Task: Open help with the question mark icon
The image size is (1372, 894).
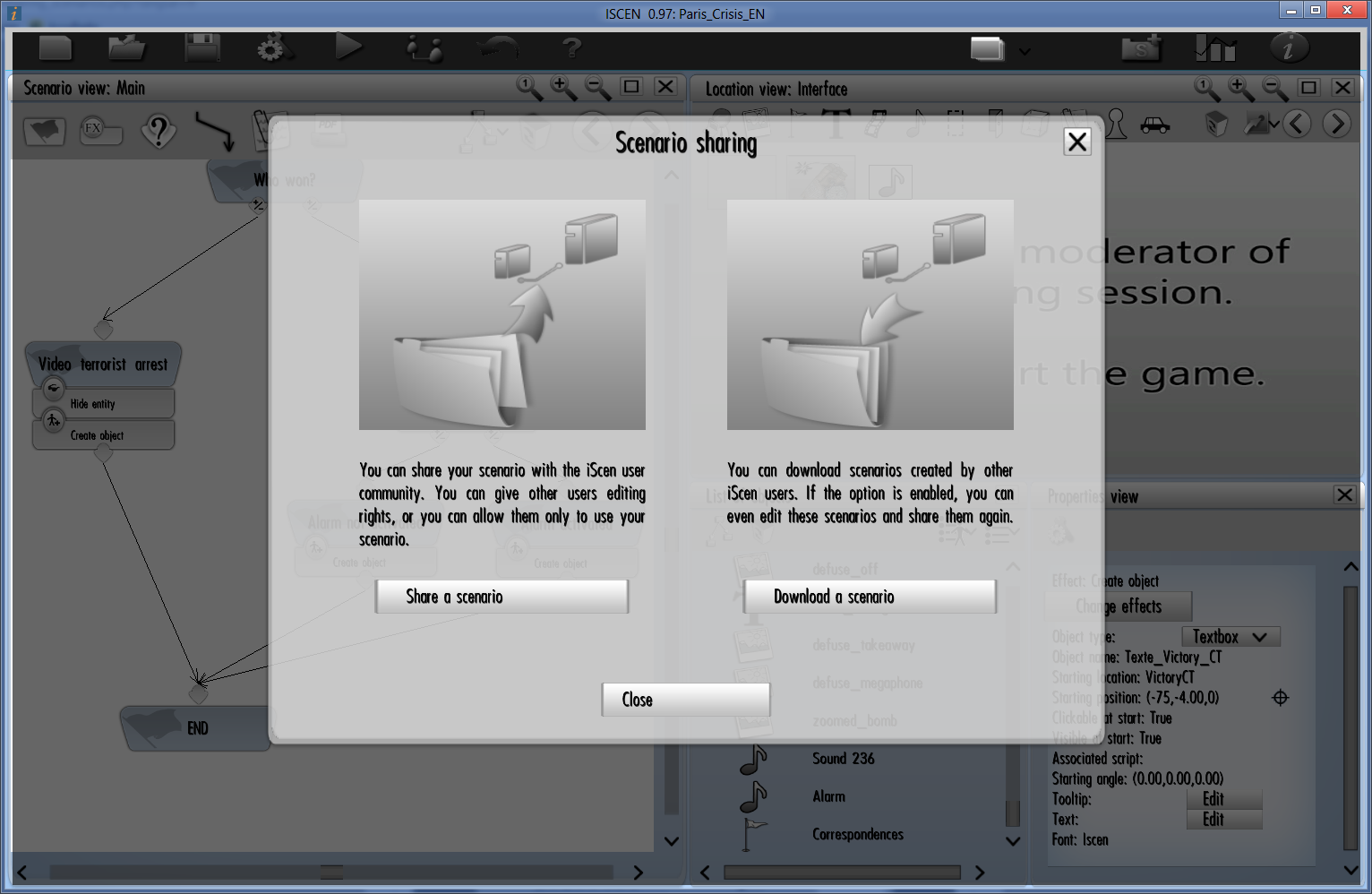Action: pyautogui.click(x=572, y=47)
